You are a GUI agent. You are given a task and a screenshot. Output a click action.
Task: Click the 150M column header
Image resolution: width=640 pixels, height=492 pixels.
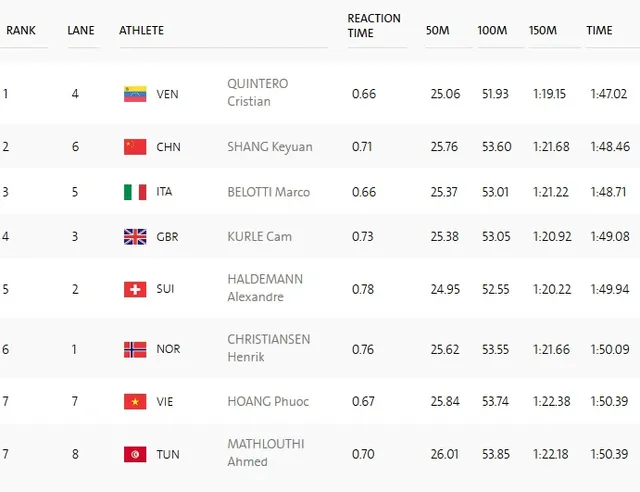(x=542, y=30)
